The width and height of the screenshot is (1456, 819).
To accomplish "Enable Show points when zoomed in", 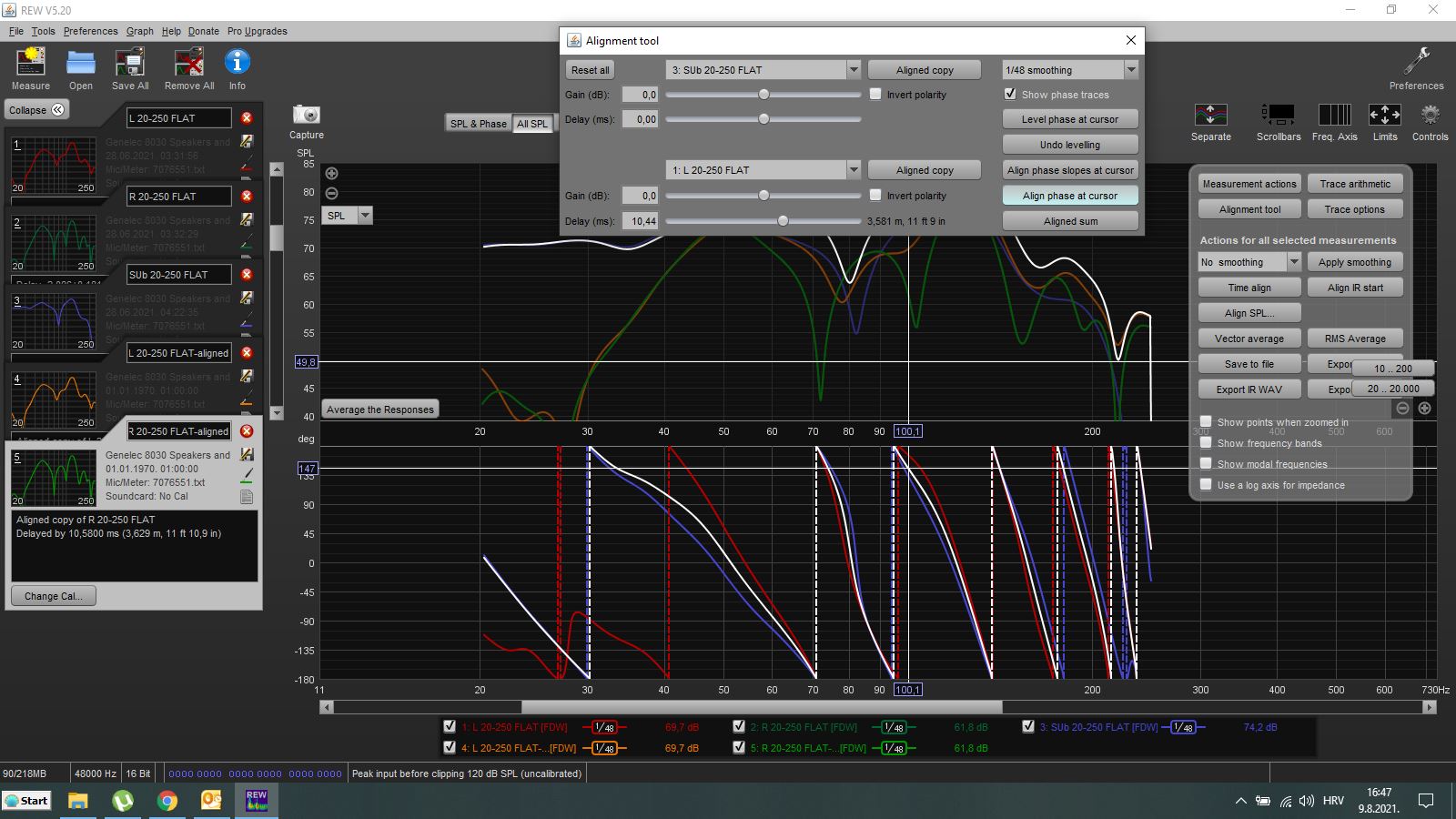I will coord(1206,421).
